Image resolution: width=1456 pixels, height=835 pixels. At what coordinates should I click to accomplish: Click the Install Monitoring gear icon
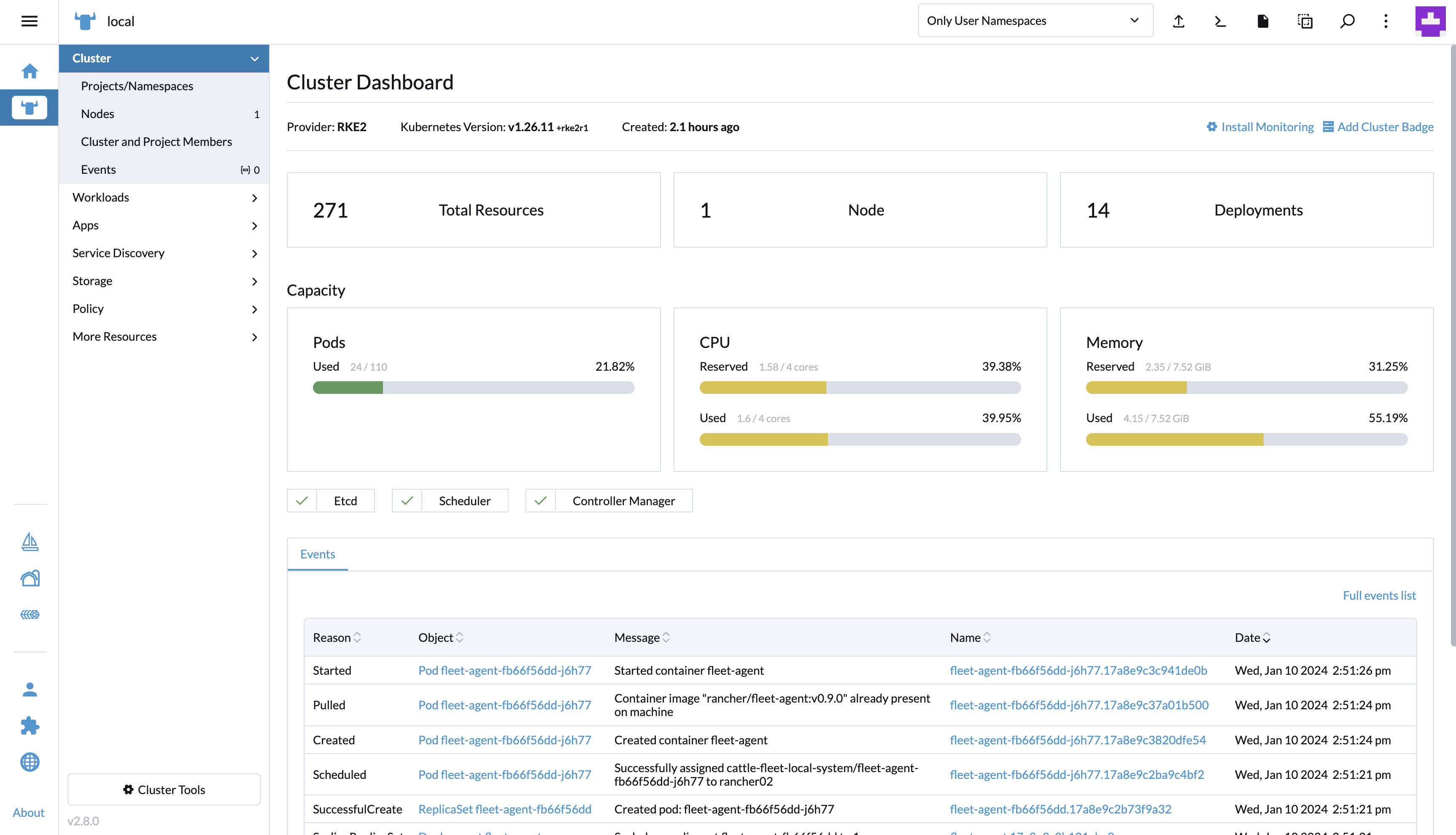pyautogui.click(x=1212, y=126)
